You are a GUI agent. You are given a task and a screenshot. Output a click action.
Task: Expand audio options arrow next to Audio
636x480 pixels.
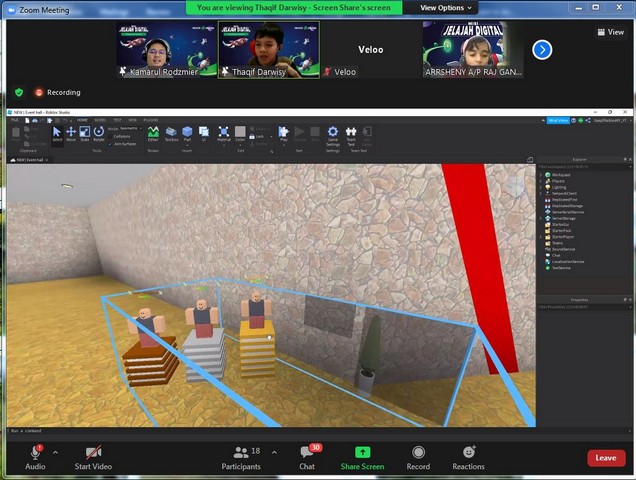tap(55, 453)
